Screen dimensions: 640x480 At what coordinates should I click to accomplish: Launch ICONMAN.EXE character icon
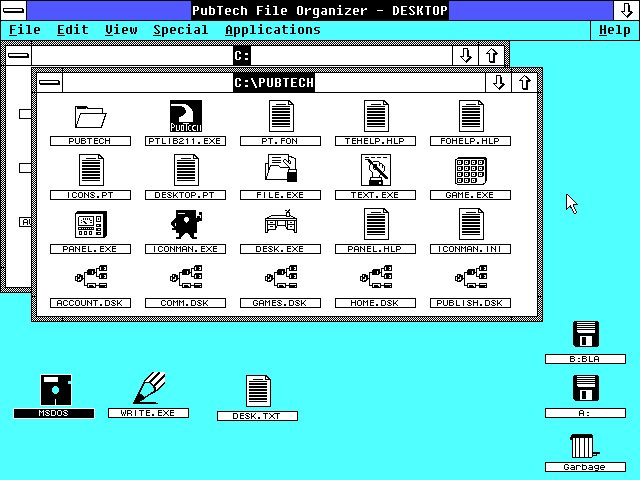pos(186,224)
